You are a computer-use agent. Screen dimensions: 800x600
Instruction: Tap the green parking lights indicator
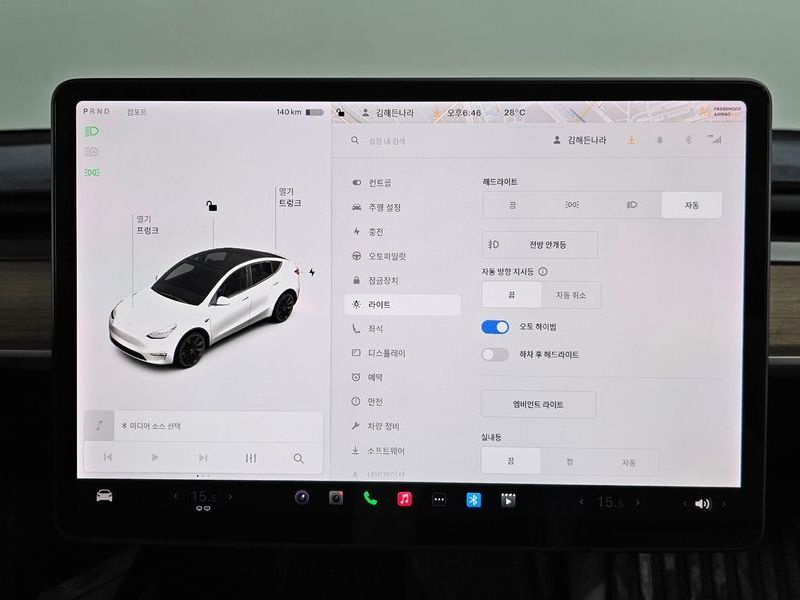point(92,172)
